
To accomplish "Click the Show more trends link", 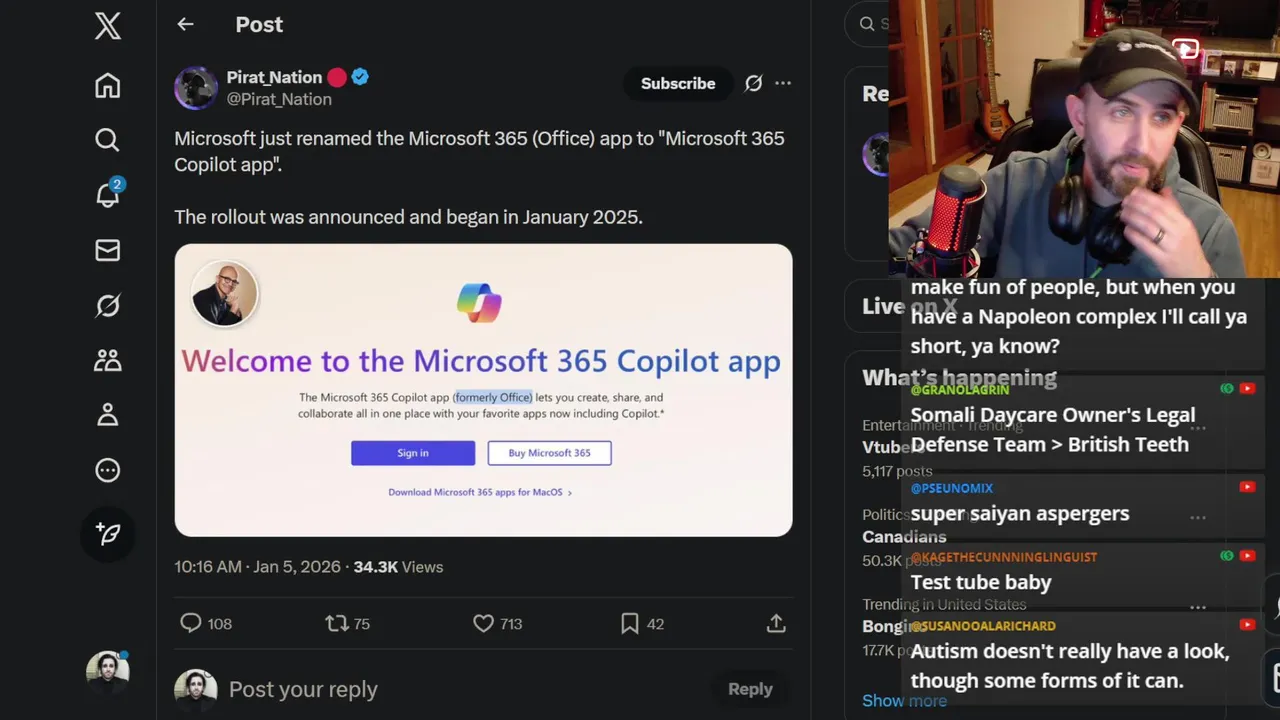I will [x=904, y=700].
